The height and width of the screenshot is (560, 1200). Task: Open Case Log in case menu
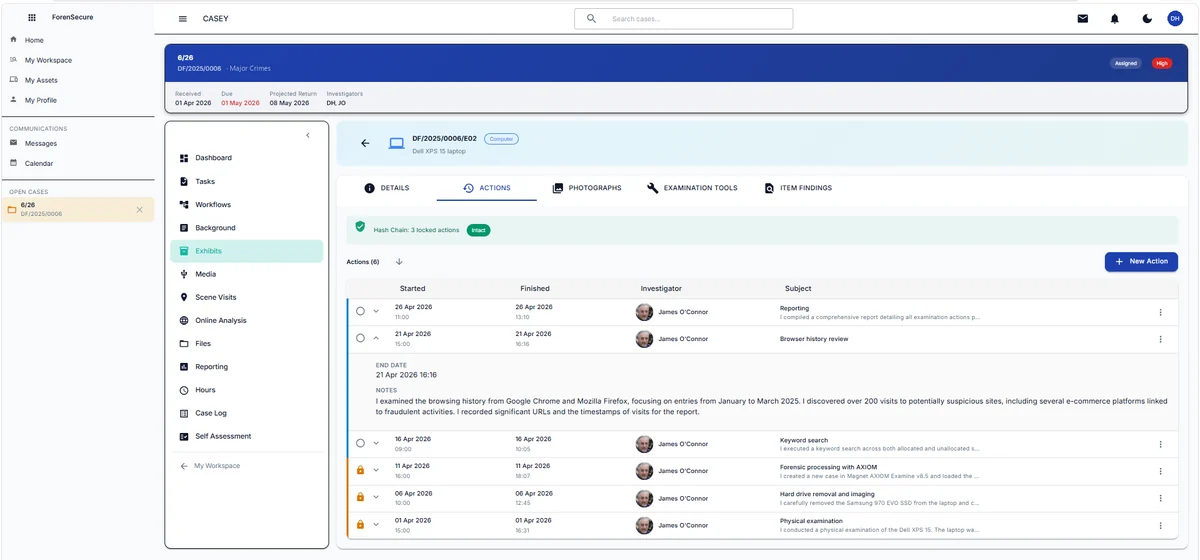[247, 413]
